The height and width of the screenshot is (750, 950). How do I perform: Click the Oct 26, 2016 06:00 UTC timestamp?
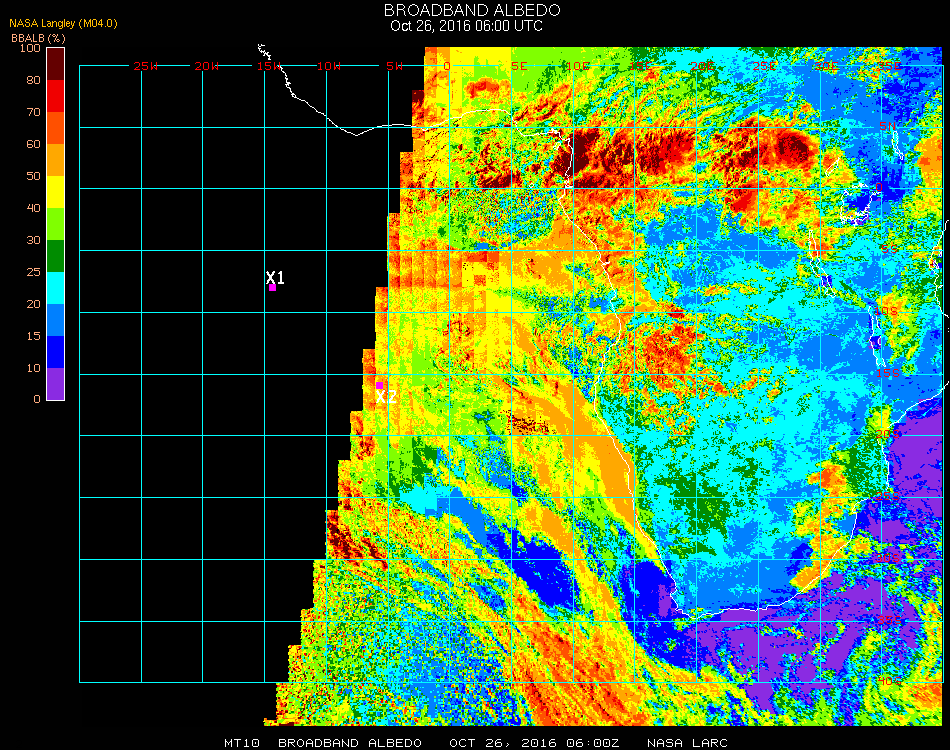(466, 26)
